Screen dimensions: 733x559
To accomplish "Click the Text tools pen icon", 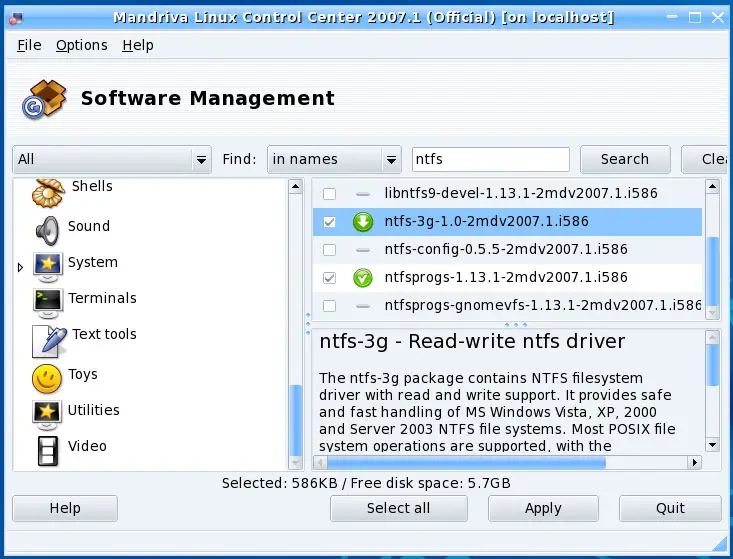I will click(49, 341).
